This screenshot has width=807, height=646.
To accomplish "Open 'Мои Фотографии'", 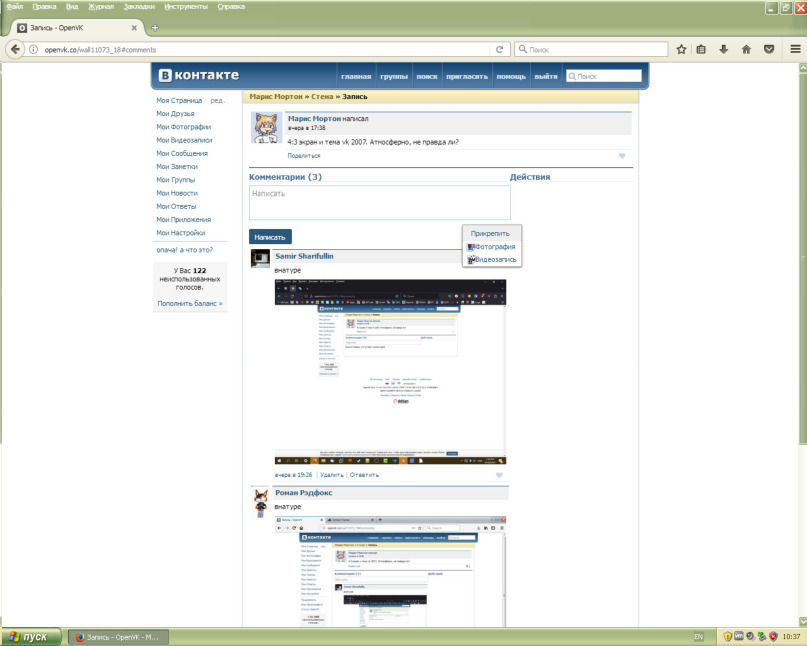I will pyautogui.click(x=184, y=127).
